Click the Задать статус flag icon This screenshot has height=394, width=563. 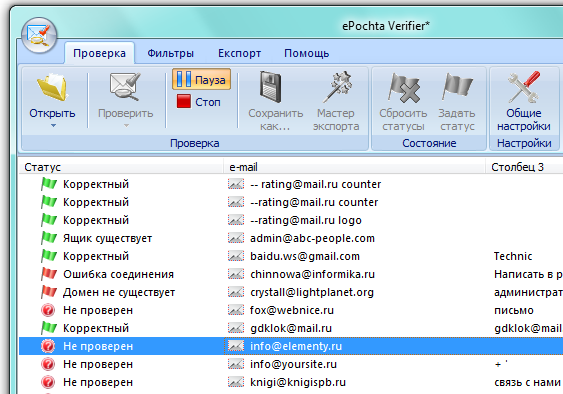point(457,87)
